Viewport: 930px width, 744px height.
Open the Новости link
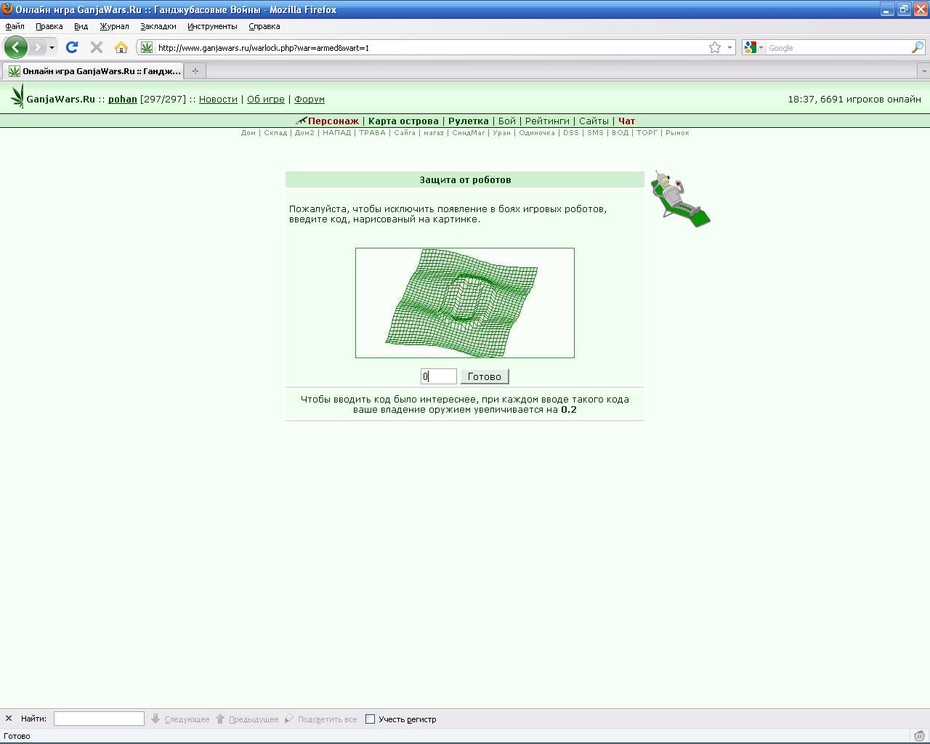point(218,99)
